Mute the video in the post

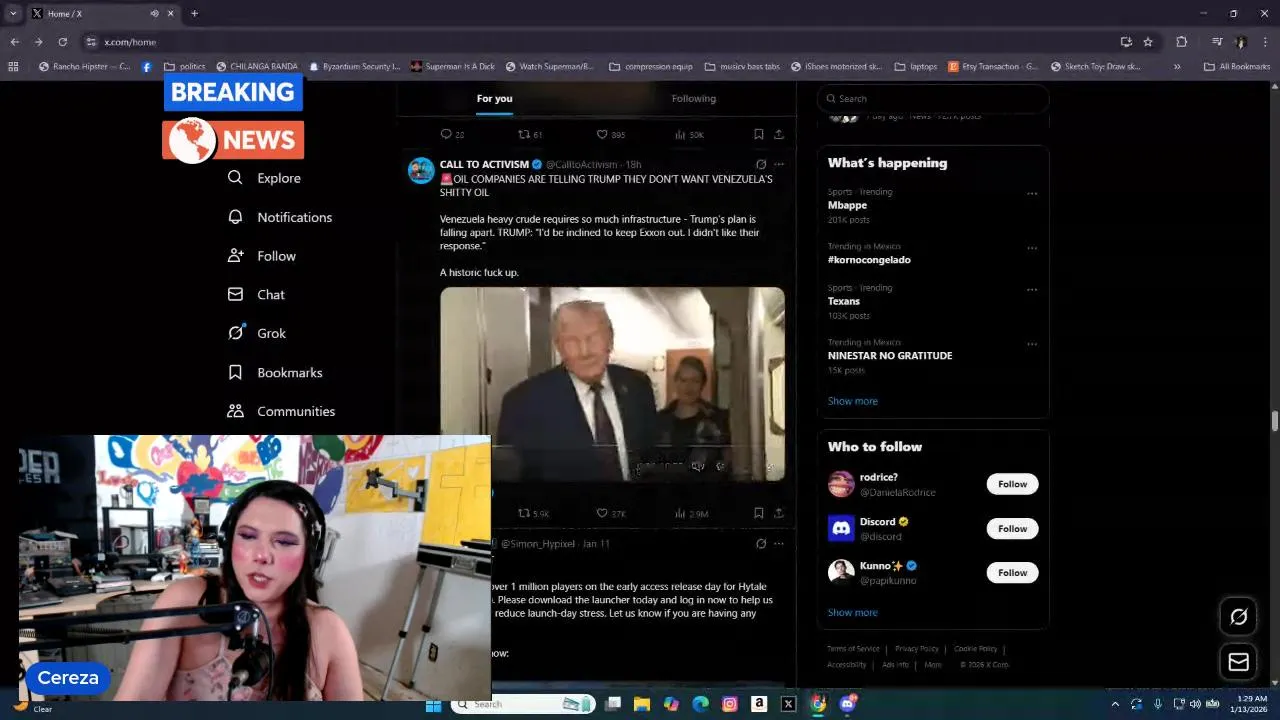point(698,466)
